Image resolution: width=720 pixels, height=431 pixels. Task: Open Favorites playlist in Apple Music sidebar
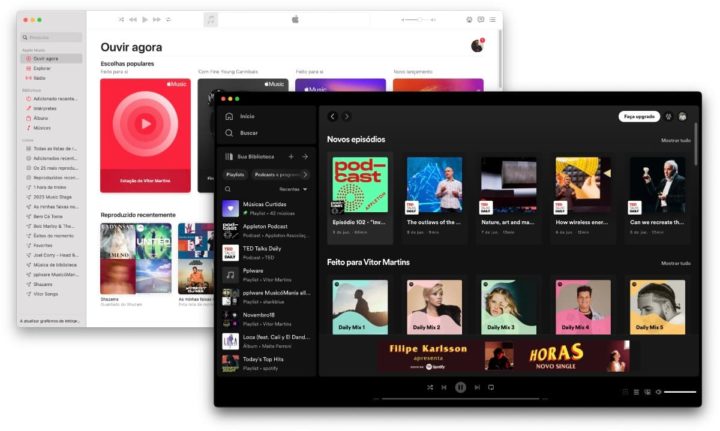pos(51,246)
